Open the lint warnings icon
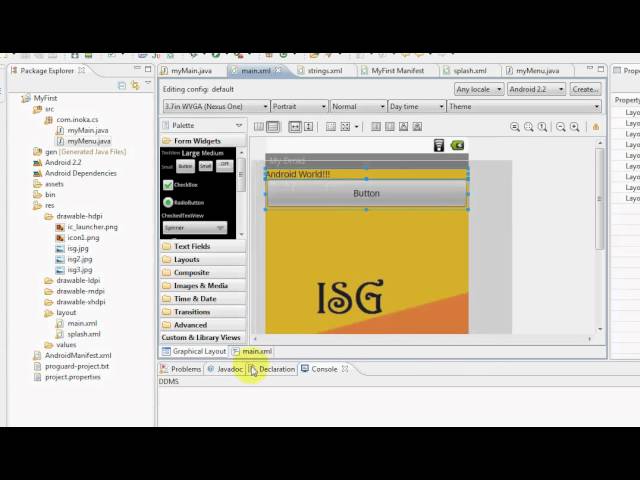640x480 pixels. (x=596, y=127)
